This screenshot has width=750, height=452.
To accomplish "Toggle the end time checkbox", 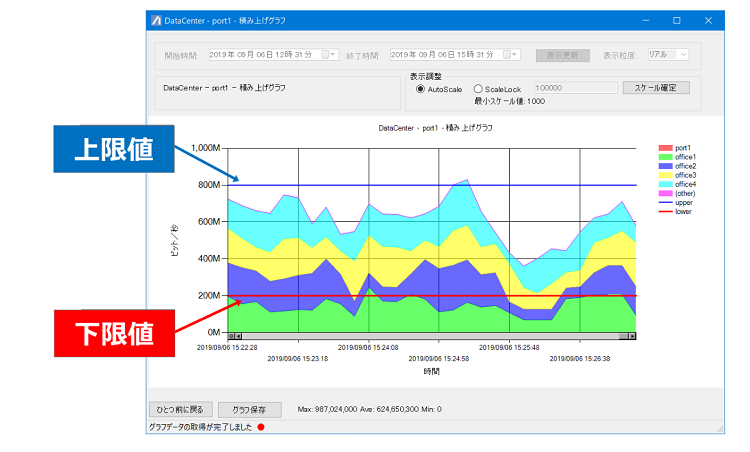I will [x=507, y=55].
